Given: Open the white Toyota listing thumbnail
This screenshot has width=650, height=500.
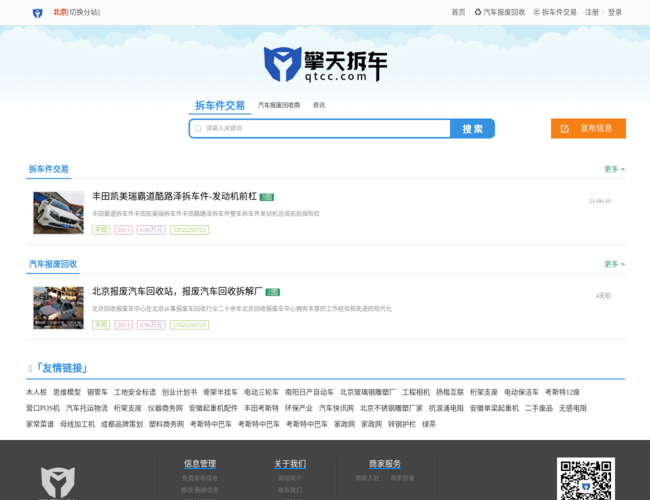Looking at the screenshot, I should pos(58,213).
